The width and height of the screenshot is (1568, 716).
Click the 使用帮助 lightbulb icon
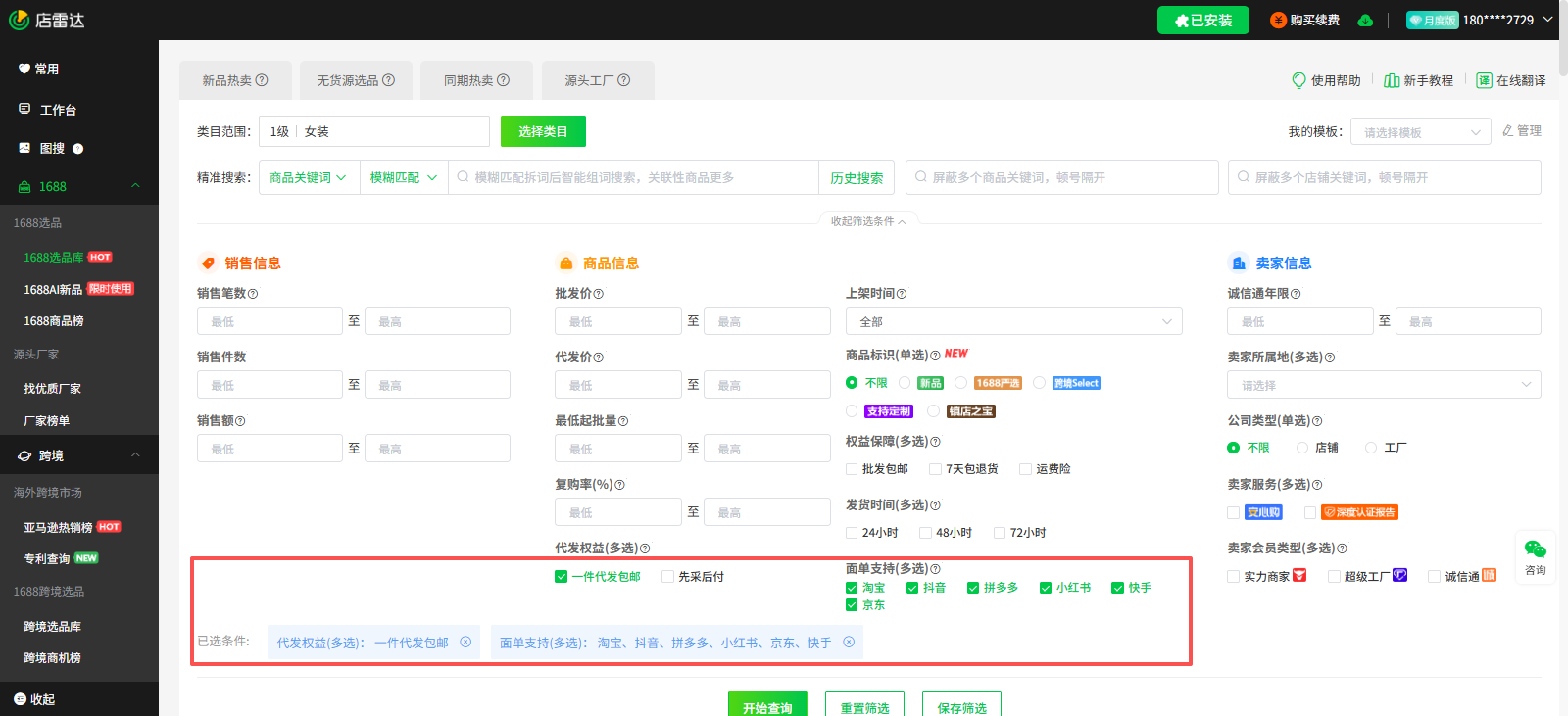pyautogui.click(x=1298, y=80)
